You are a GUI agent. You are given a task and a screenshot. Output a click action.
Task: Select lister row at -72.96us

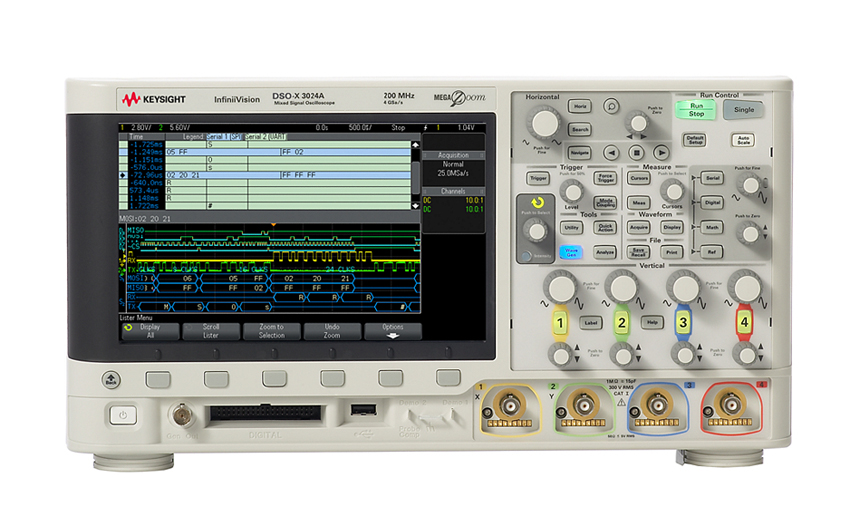265,175
